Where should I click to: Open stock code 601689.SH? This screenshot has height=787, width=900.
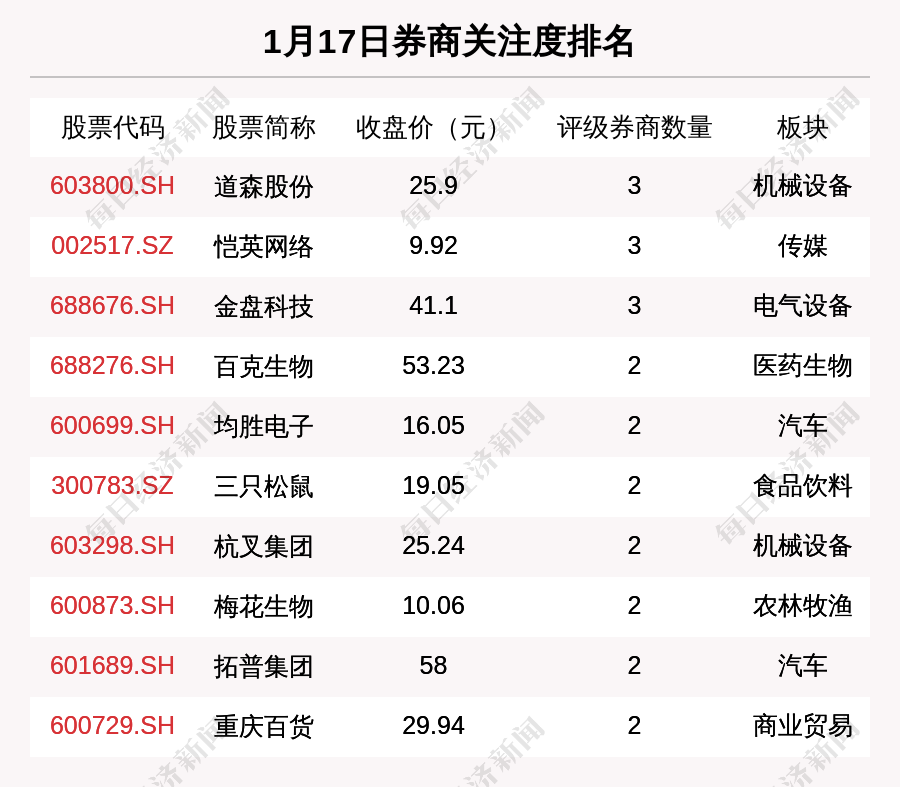[x=112, y=666]
